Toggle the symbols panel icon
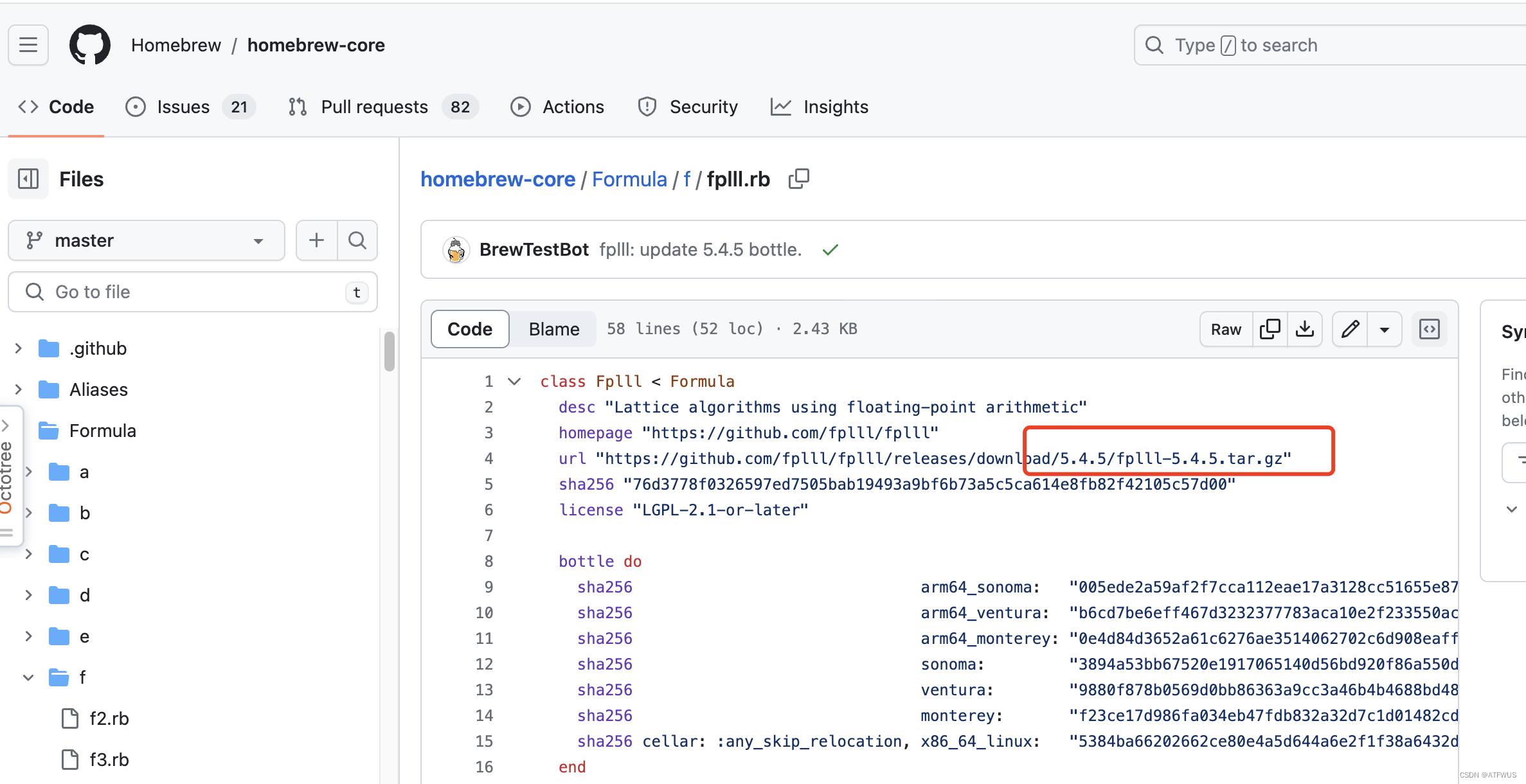 [1430, 329]
